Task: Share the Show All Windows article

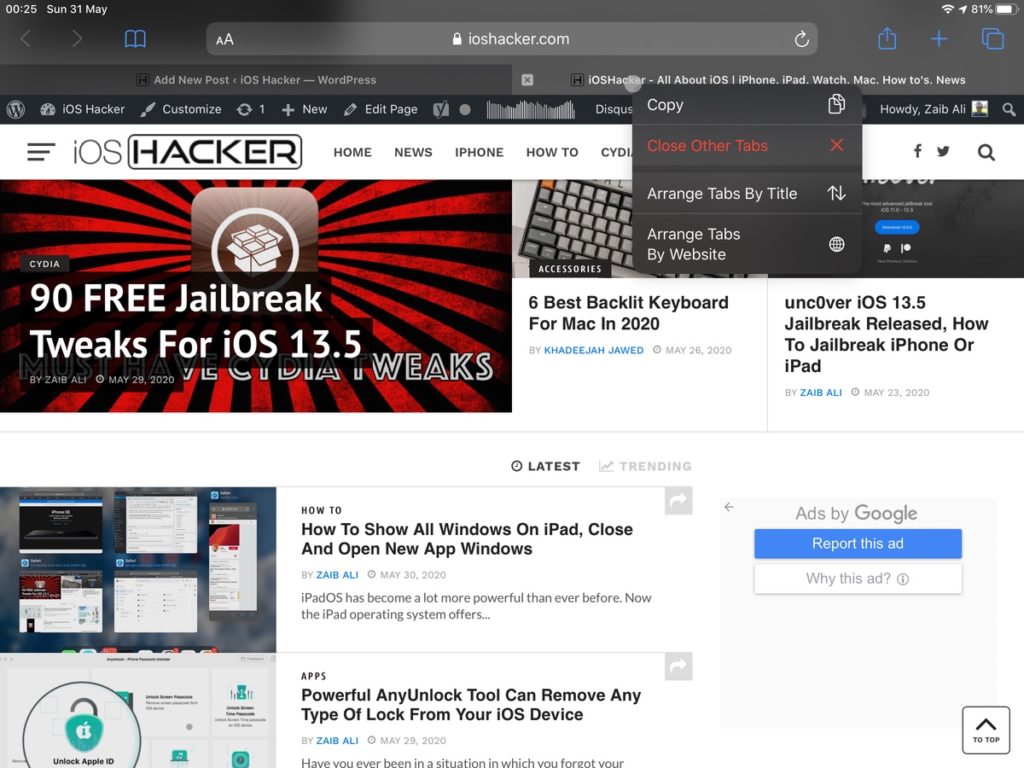Action: click(679, 500)
